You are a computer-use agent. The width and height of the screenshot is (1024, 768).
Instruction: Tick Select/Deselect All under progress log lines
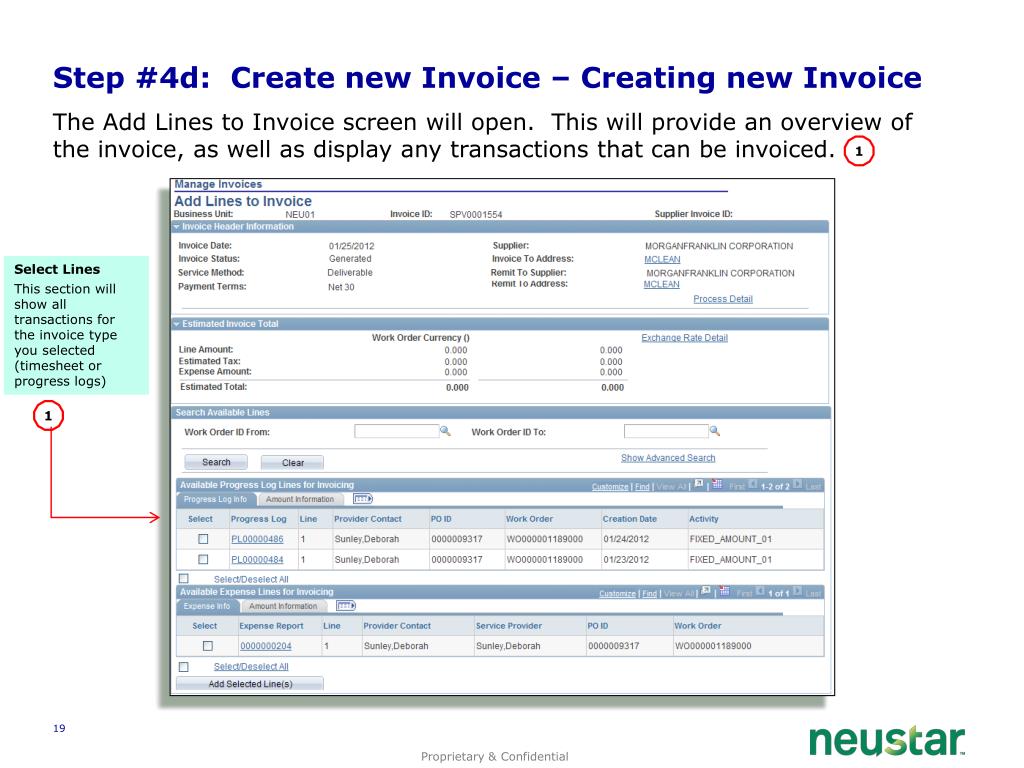(184, 579)
